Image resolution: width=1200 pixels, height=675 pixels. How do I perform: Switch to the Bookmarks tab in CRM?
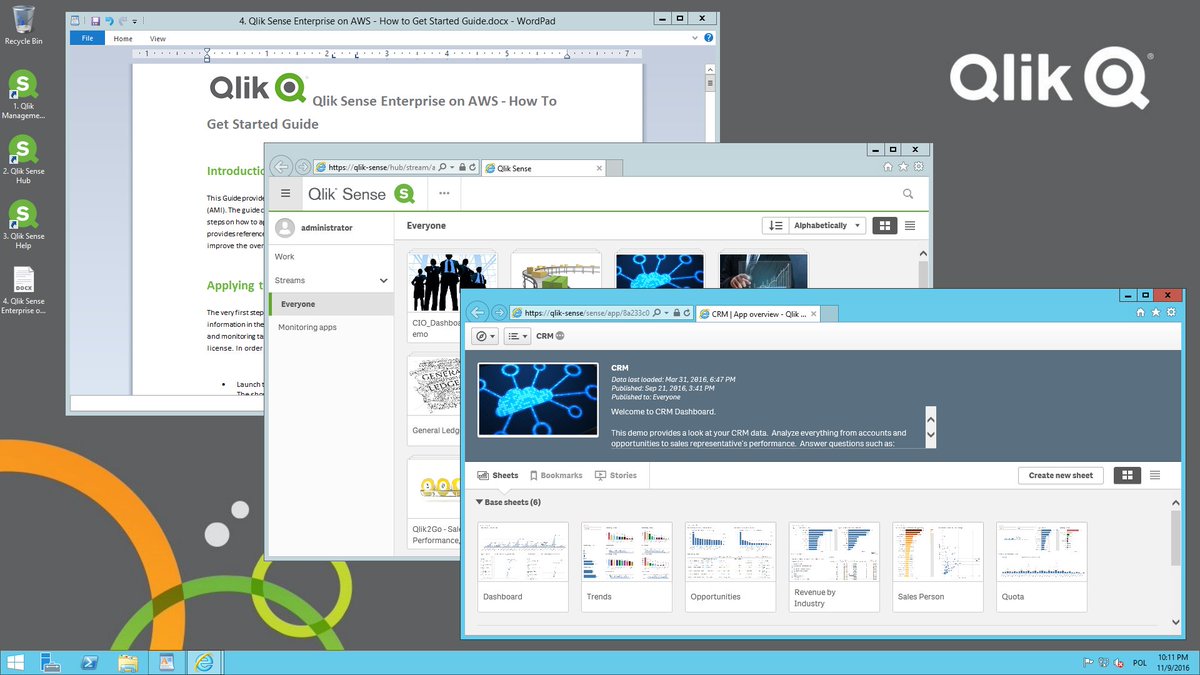556,475
